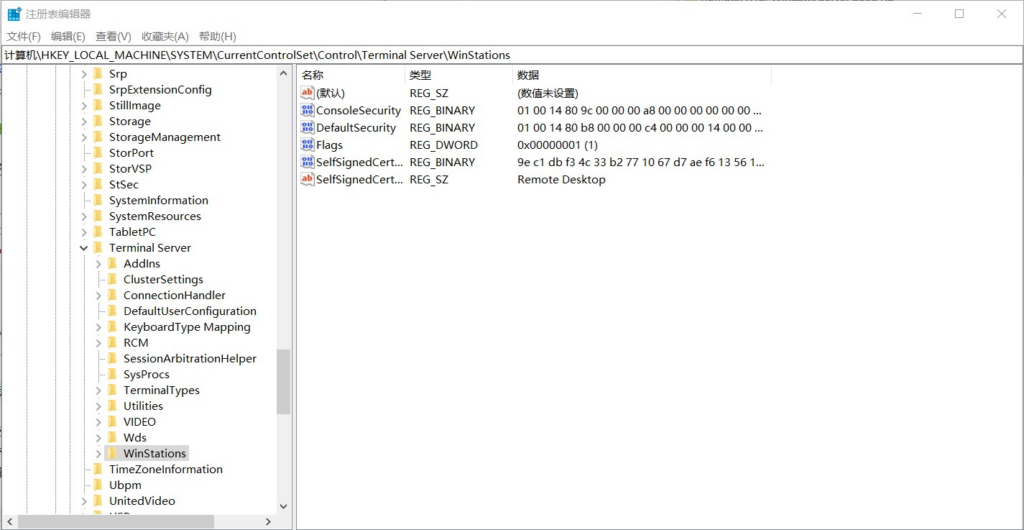Click the Remote Desktop string value icon
The image size is (1024, 530).
pyautogui.click(x=307, y=179)
